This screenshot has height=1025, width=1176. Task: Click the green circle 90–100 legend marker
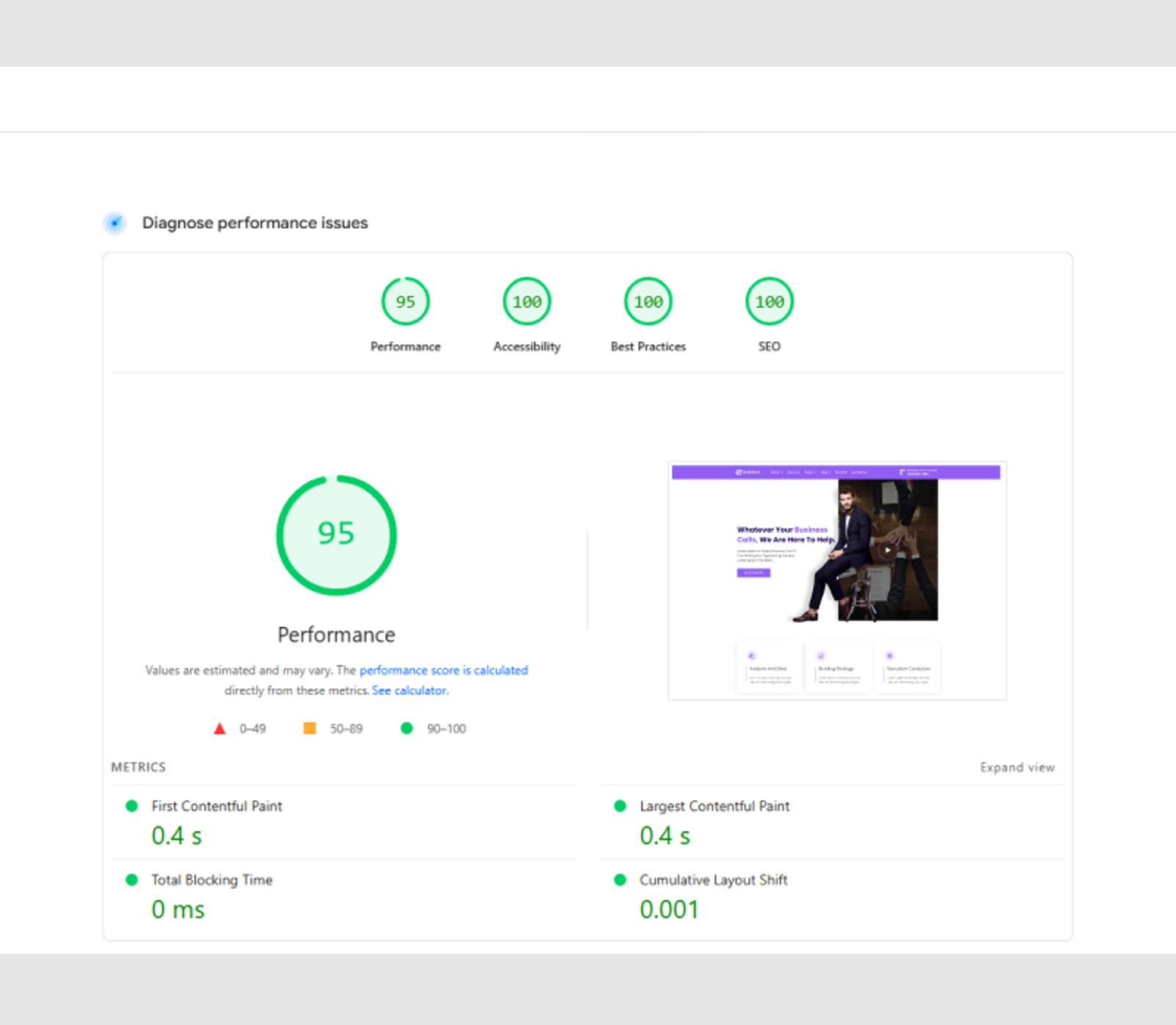click(407, 728)
